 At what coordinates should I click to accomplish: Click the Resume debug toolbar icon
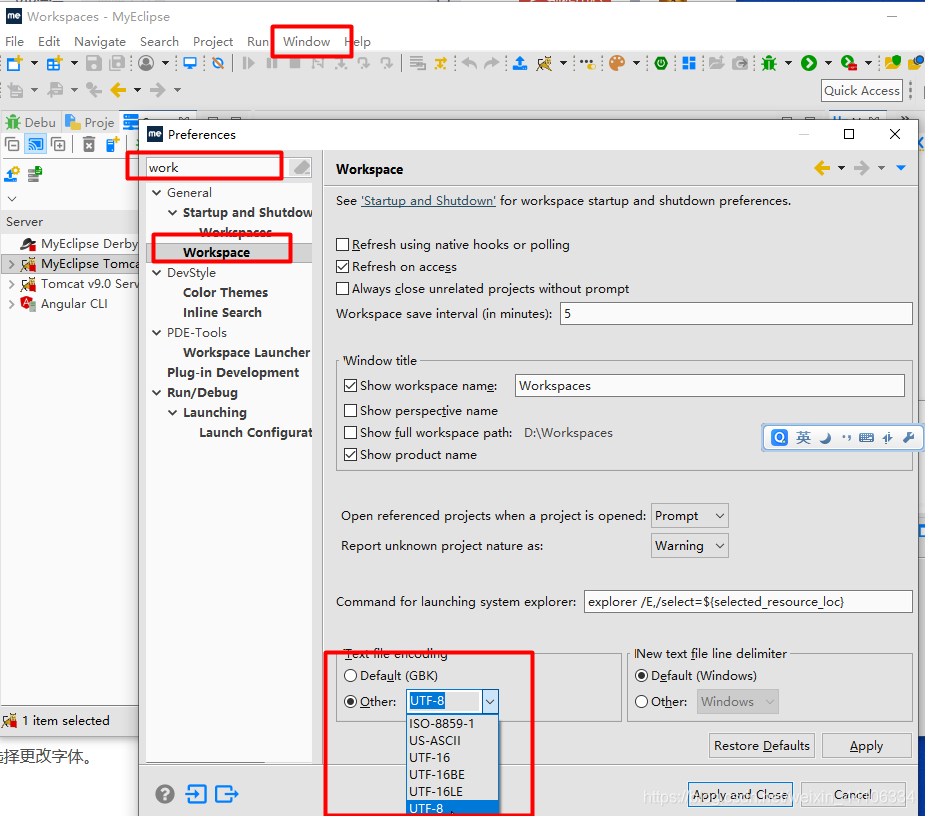click(248, 63)
